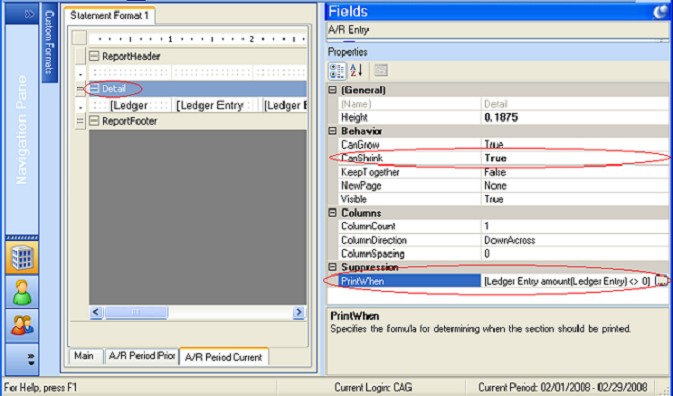Click the horizontal scrollbar right arrow

(x=299, y=312)
